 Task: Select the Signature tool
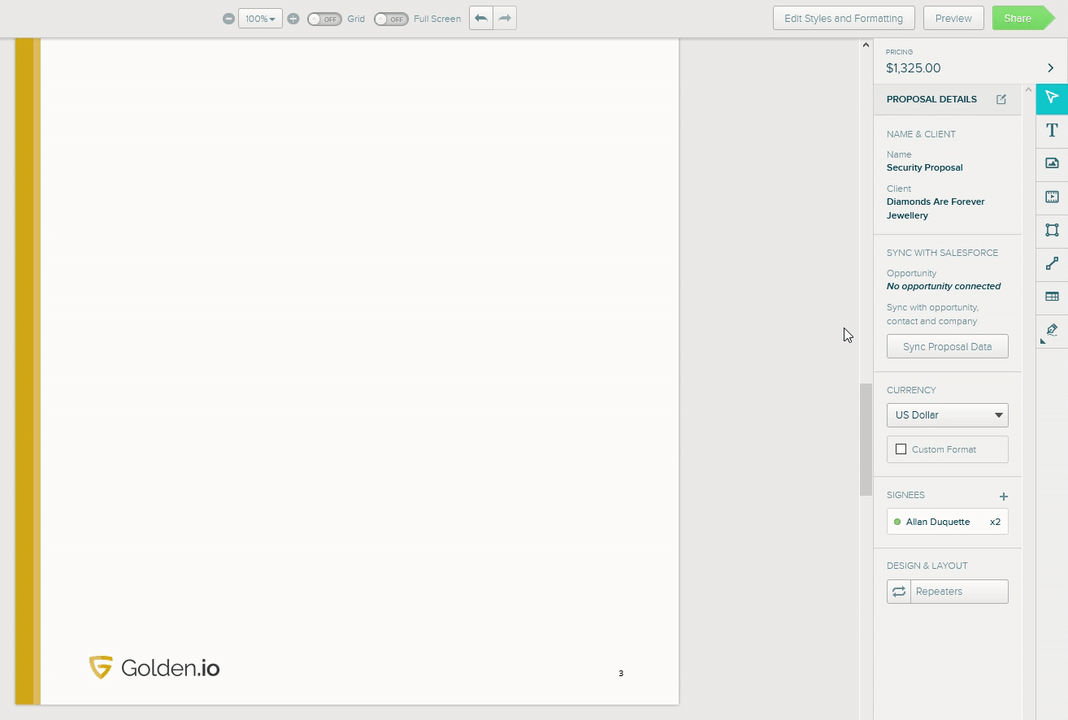click(x=1052, y=330)
